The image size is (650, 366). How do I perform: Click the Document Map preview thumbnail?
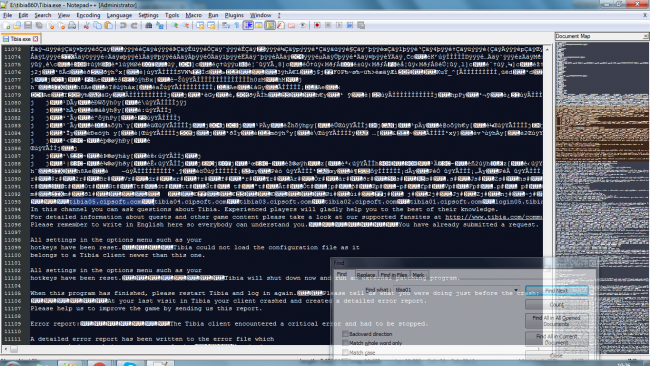(x=602, y=195)
